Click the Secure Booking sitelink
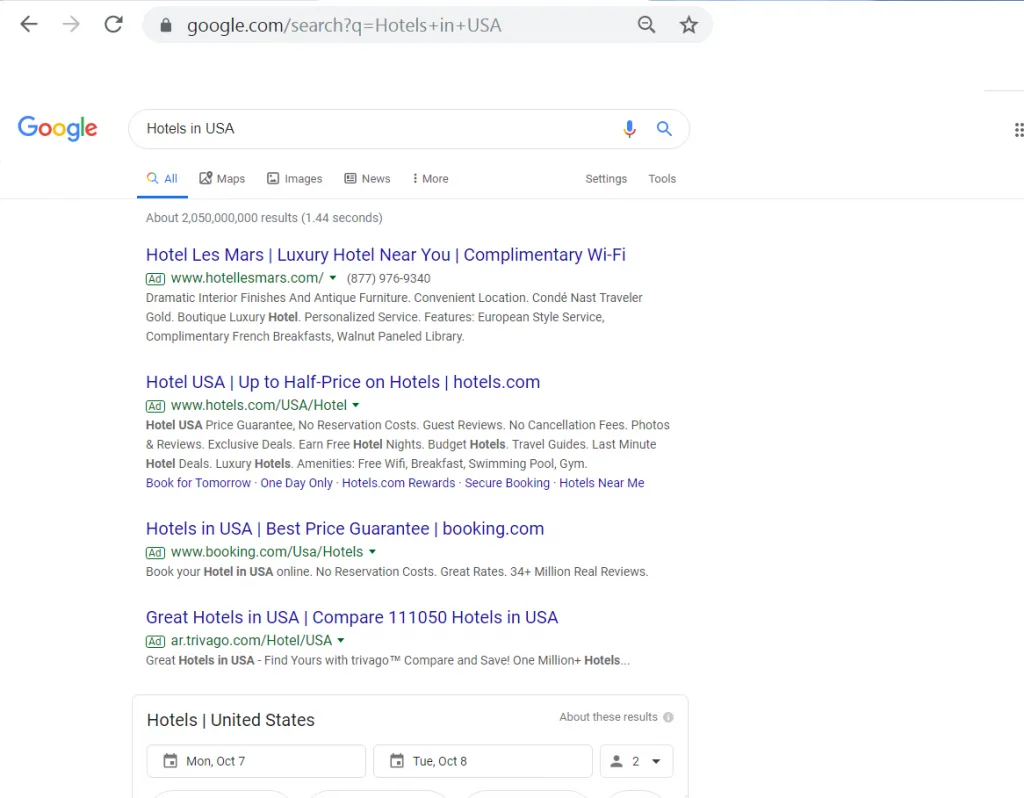 click(x=507, y=483)
